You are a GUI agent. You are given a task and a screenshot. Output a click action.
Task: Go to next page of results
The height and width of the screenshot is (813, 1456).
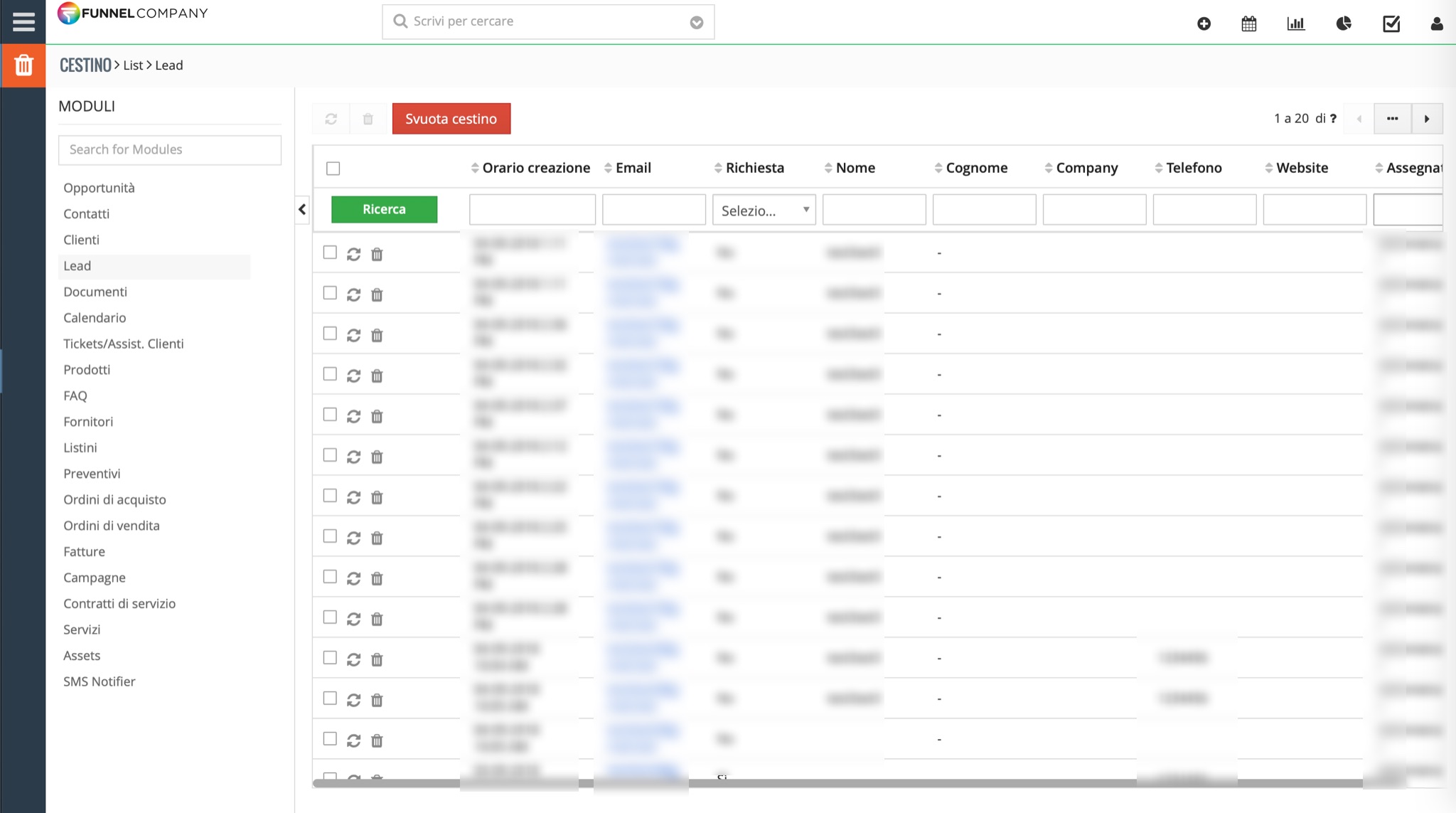coord(1427,119)
